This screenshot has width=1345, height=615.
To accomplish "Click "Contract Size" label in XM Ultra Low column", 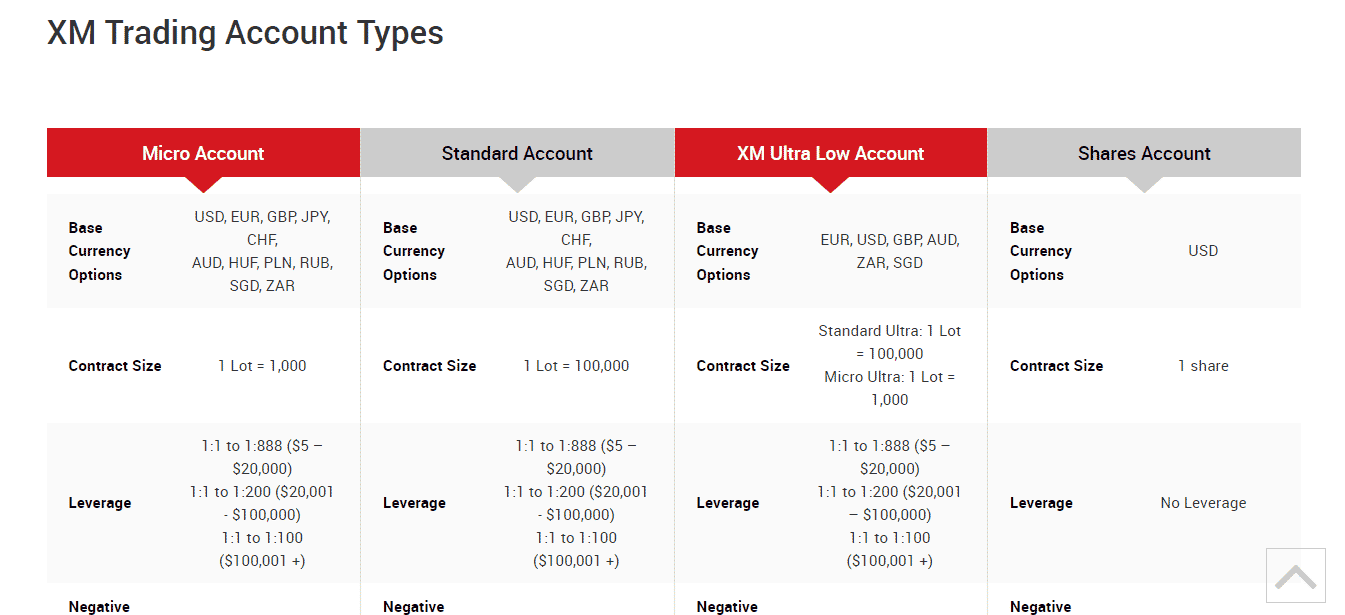I will (x=743, y=366).
